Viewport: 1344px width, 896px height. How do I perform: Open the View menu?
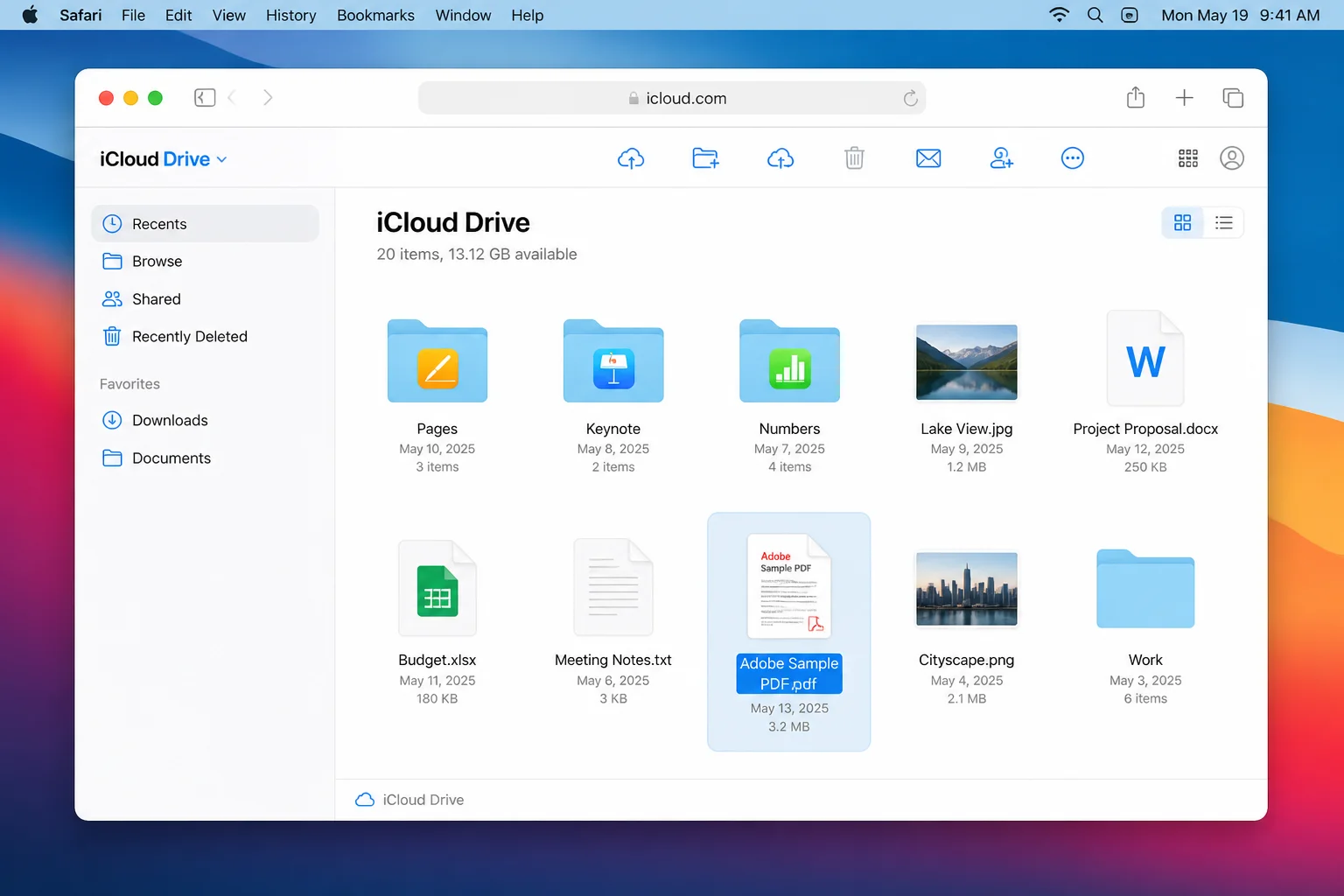pos(228,15)
